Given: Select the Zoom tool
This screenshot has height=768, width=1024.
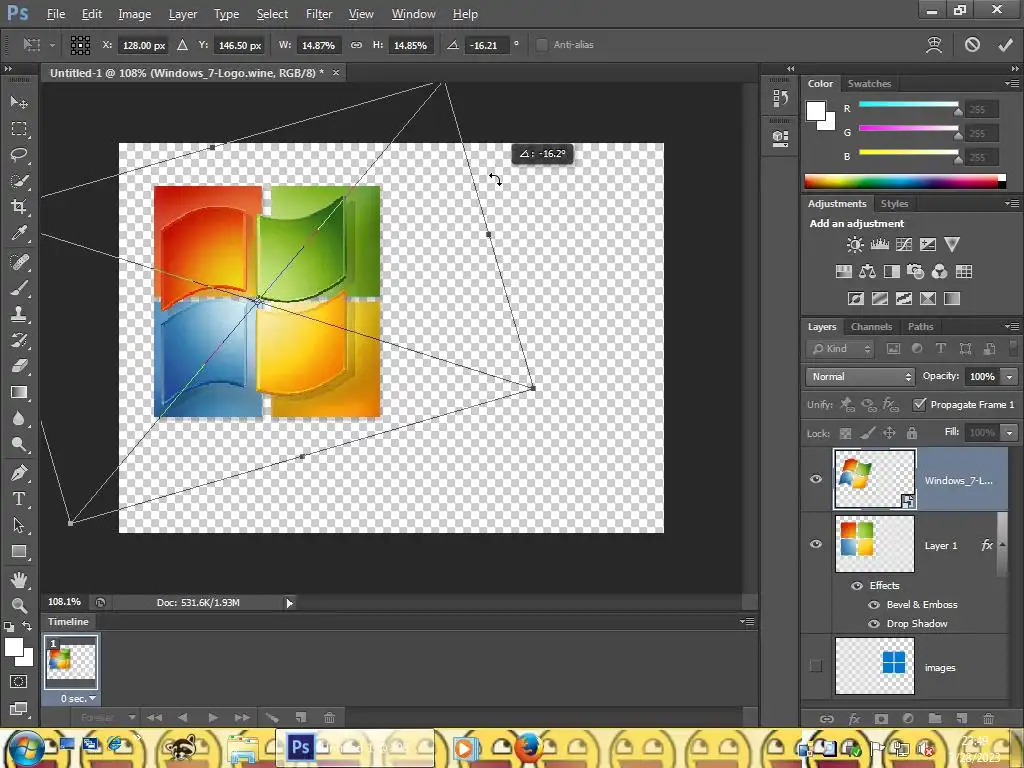Looking at the screenshot, I should click(19, 605).
